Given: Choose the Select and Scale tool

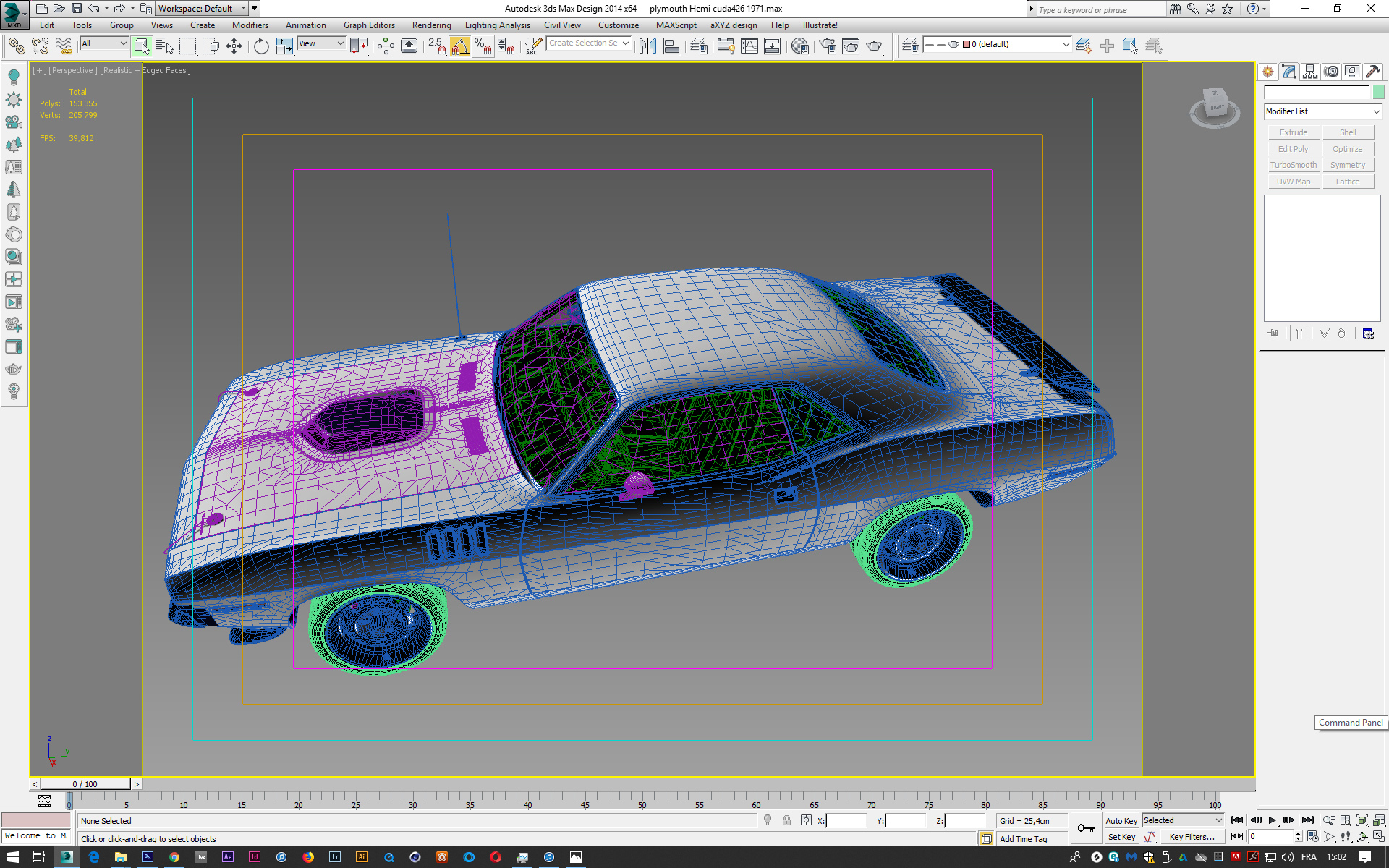Looking at the screenshot, I should [284, 46].
